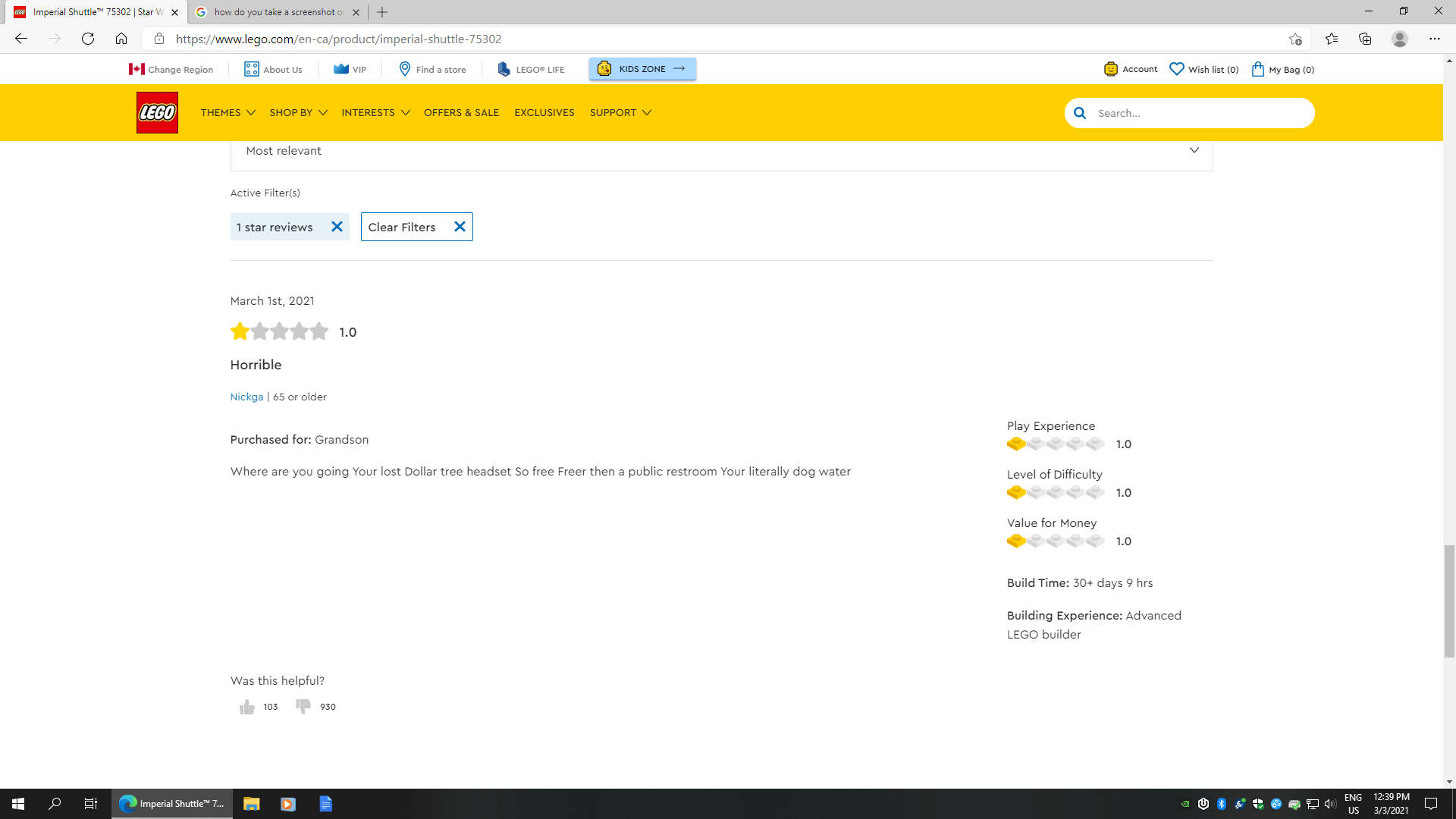
Task: Click the LEGO logo
Action: 157,112
